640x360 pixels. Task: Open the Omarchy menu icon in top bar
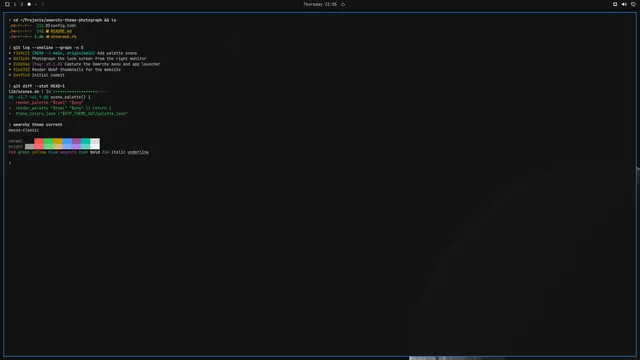pyautogui.click(x=7, y=4)
